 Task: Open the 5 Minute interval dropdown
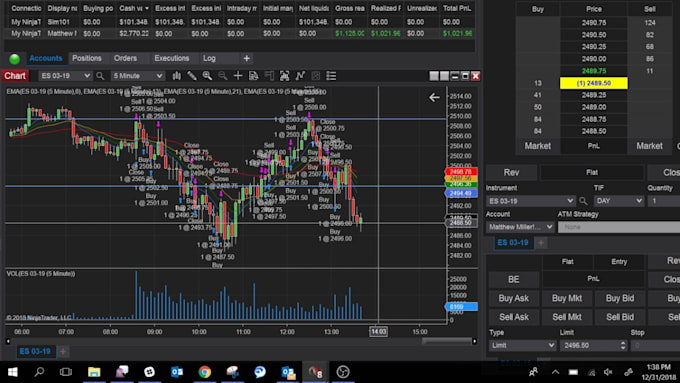[x=137, y=76]
